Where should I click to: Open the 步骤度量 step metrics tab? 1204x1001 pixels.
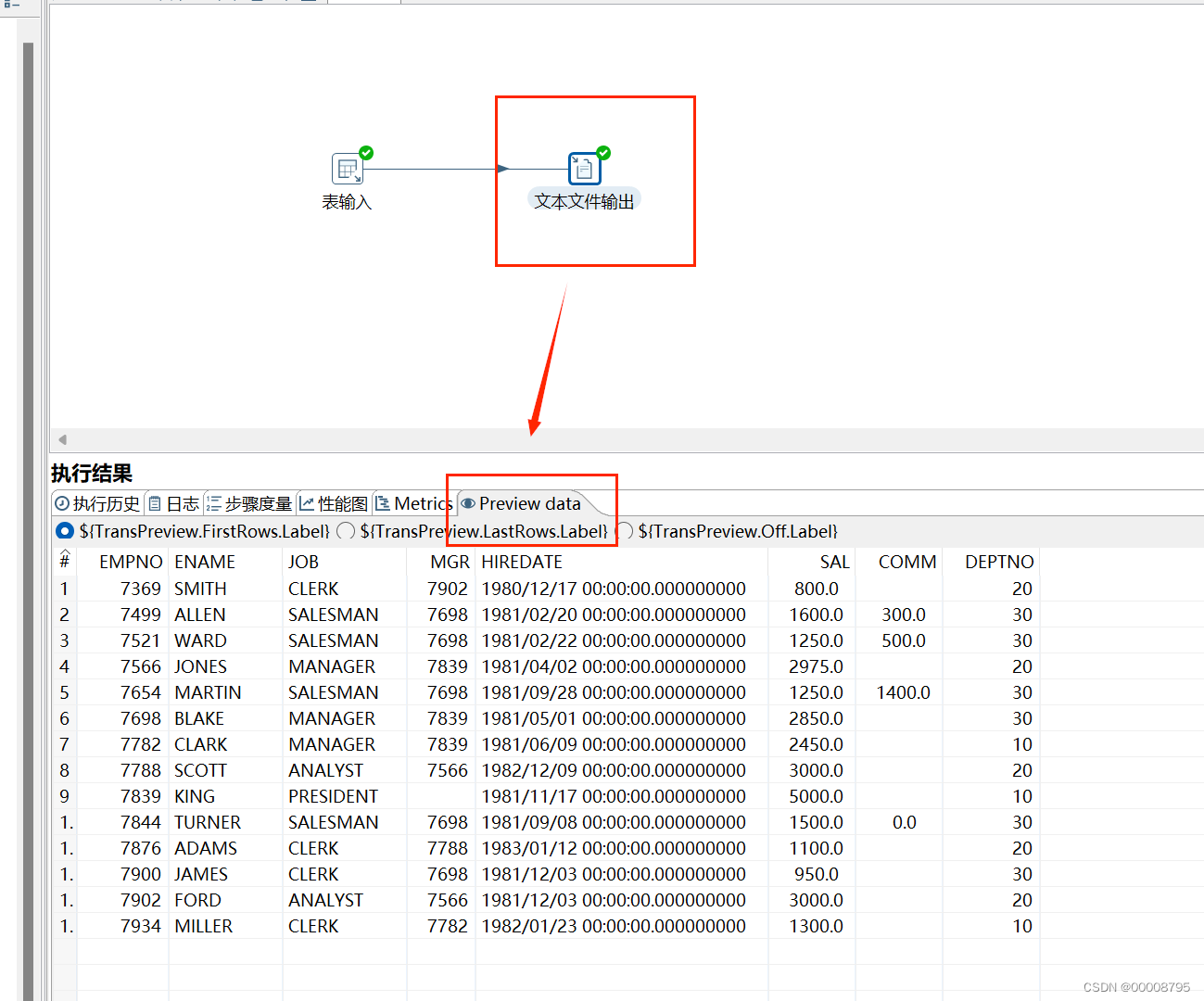(x=249, y=503)
